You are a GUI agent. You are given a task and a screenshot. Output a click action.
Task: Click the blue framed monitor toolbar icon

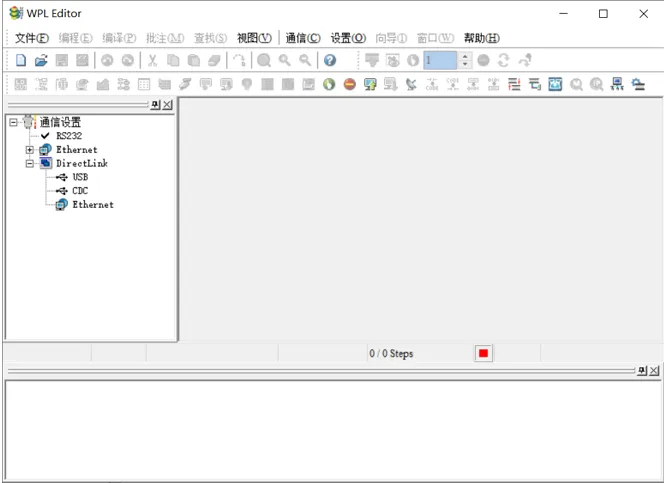pos(555,84)
